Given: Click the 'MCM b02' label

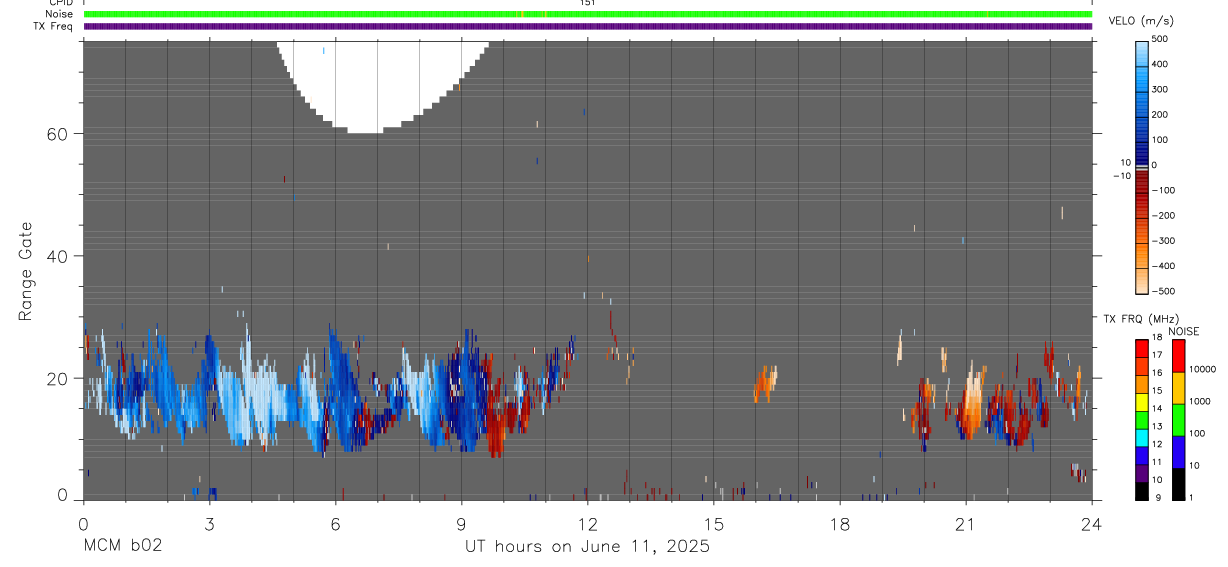Looking at the screenshot, I should coord(122,546).
